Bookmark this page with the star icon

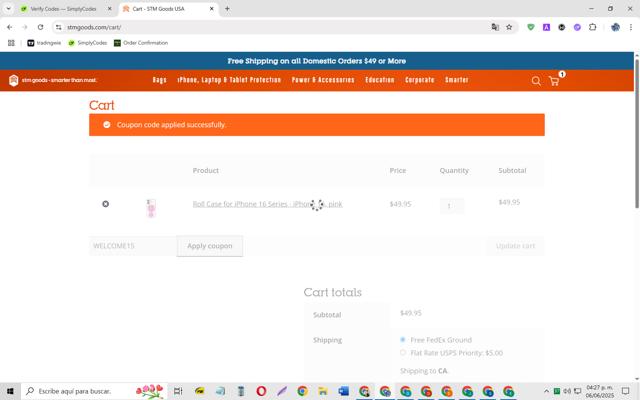pyautogui.click(x=509, y=27)
